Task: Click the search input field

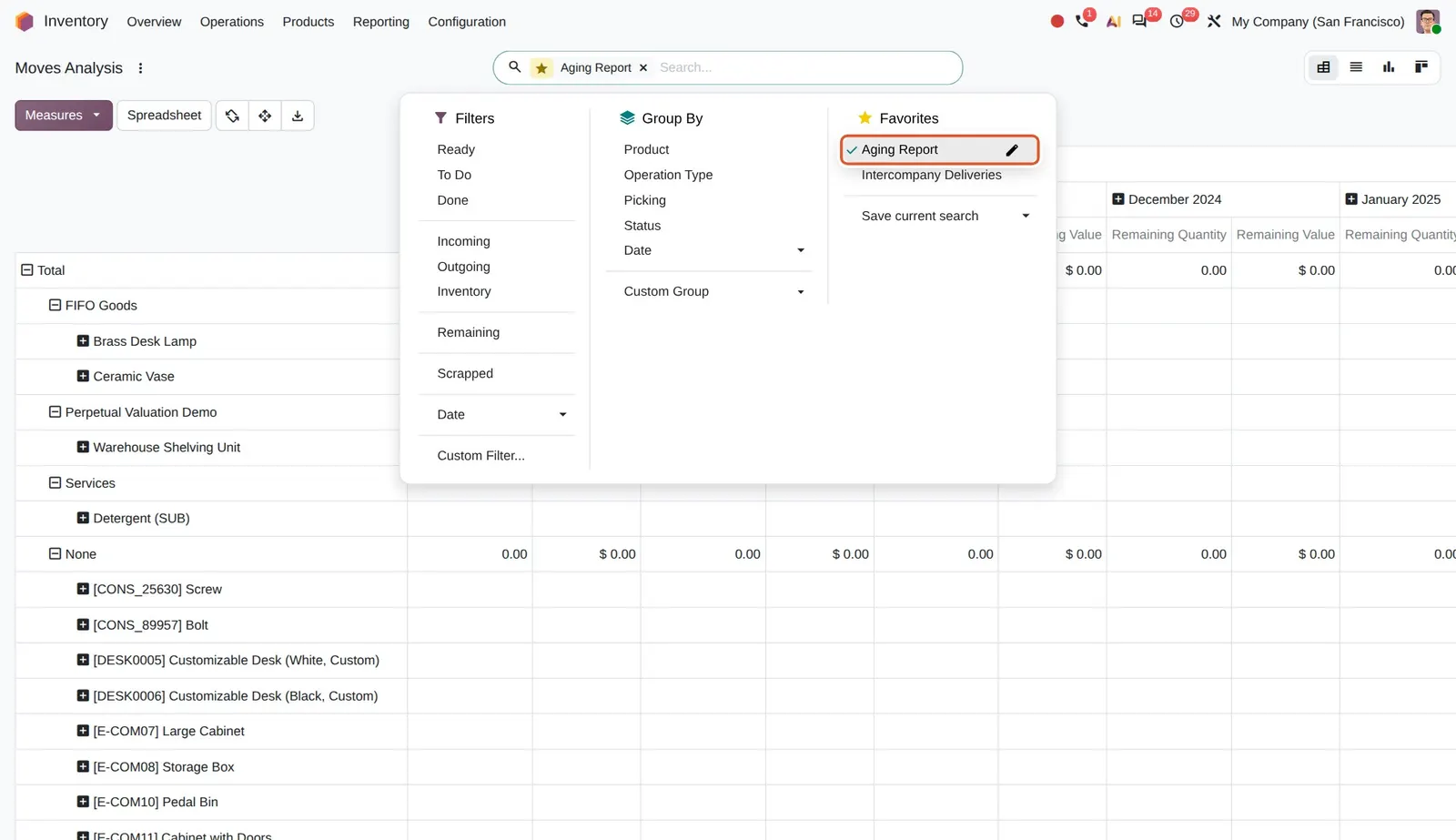Action: pyautogui.click(x=804, y=67)
